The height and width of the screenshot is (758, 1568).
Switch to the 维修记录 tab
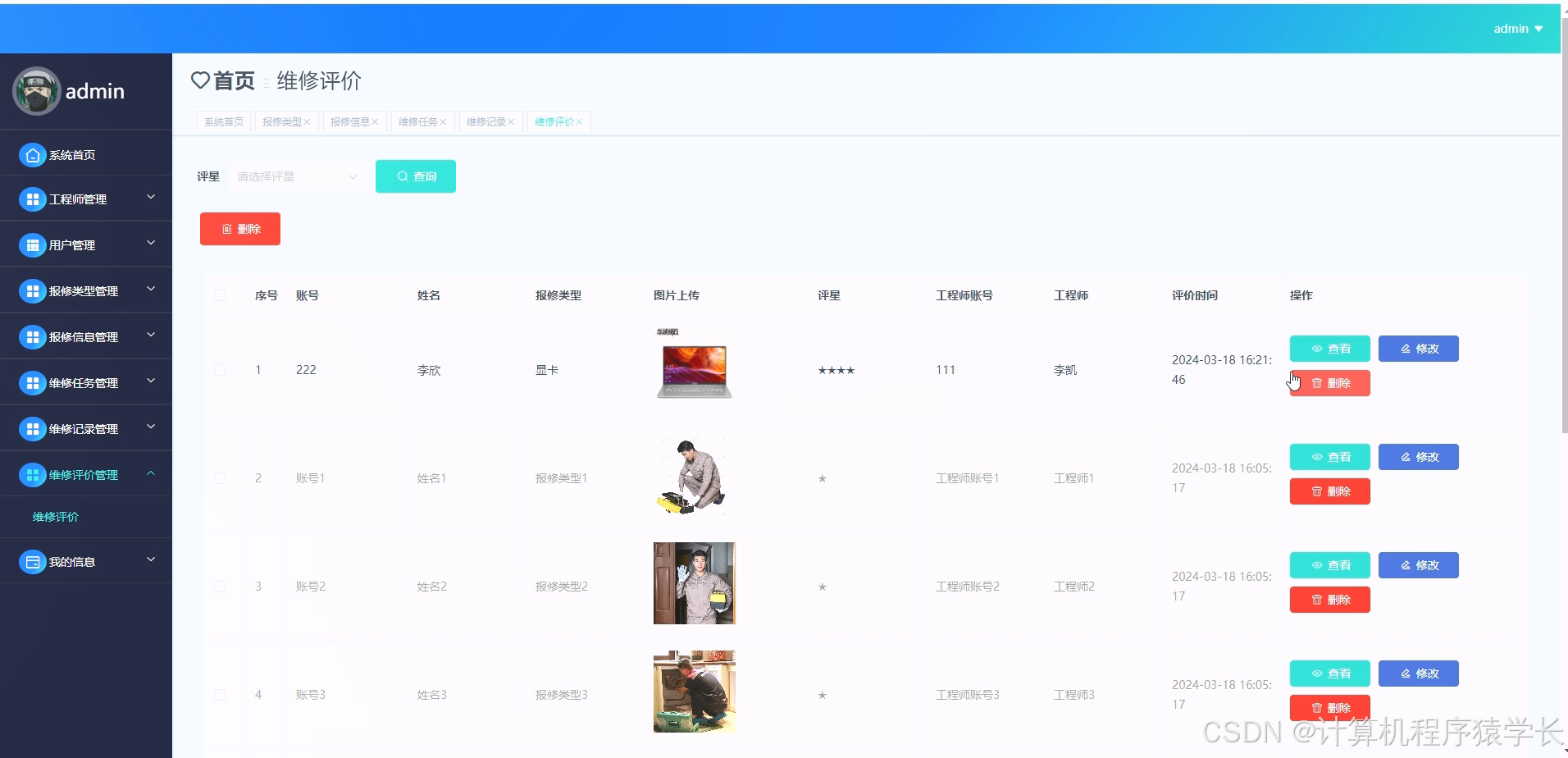[485, 121]
